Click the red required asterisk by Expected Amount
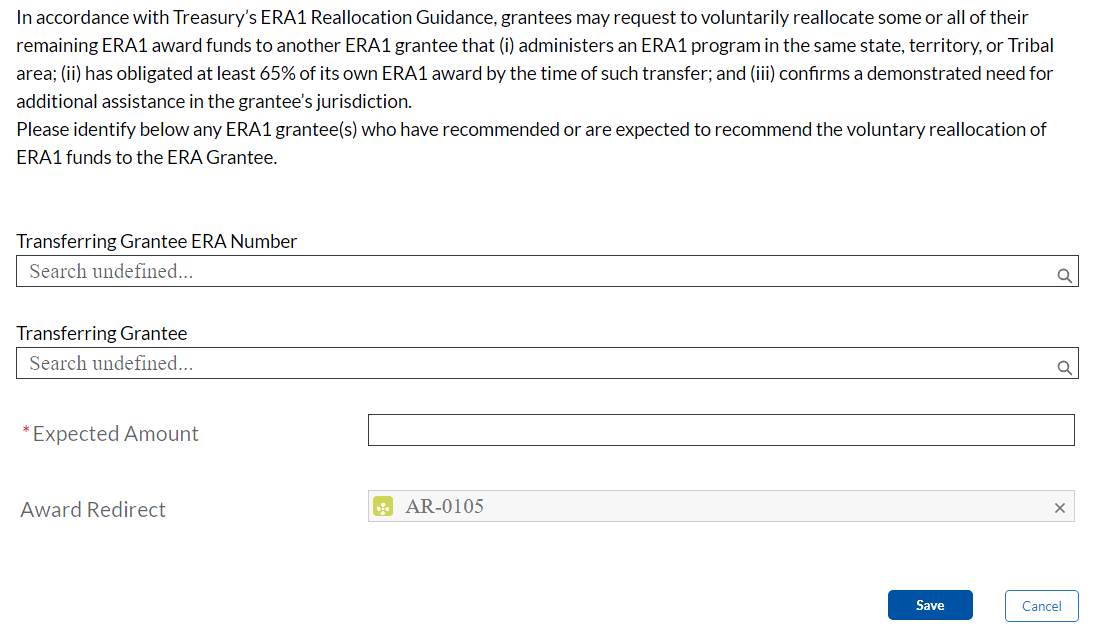1104x638 pixels. point(26,433)
